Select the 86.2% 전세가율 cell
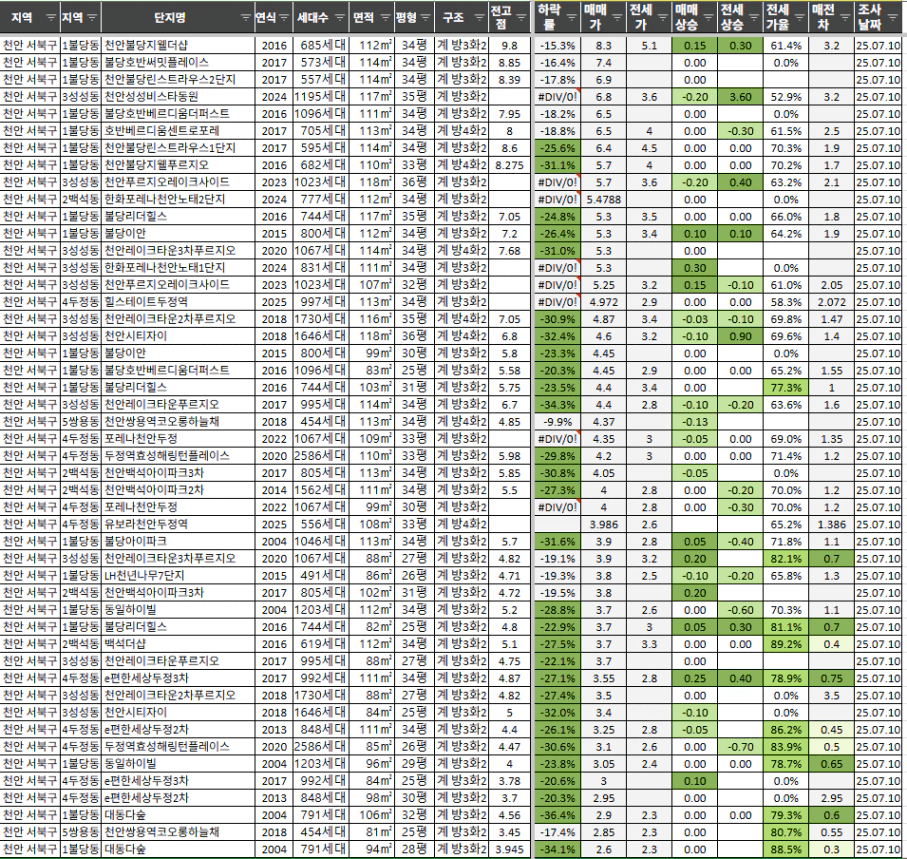 tap(786, 729)
